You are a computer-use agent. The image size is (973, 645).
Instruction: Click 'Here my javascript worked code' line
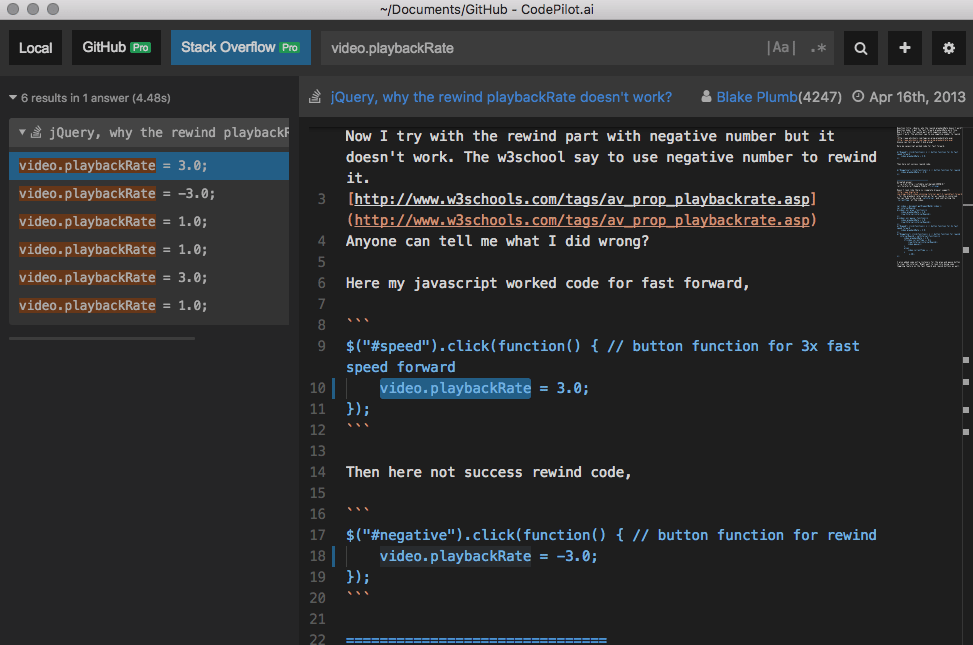point(547,284)
